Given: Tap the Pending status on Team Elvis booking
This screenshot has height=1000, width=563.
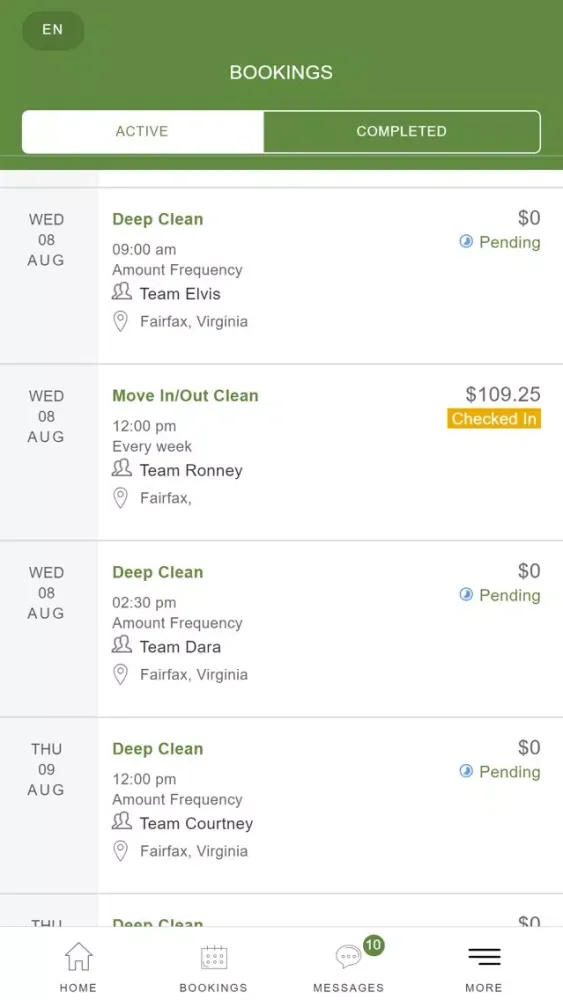Looking at the screenshot, I should [500, 242].
